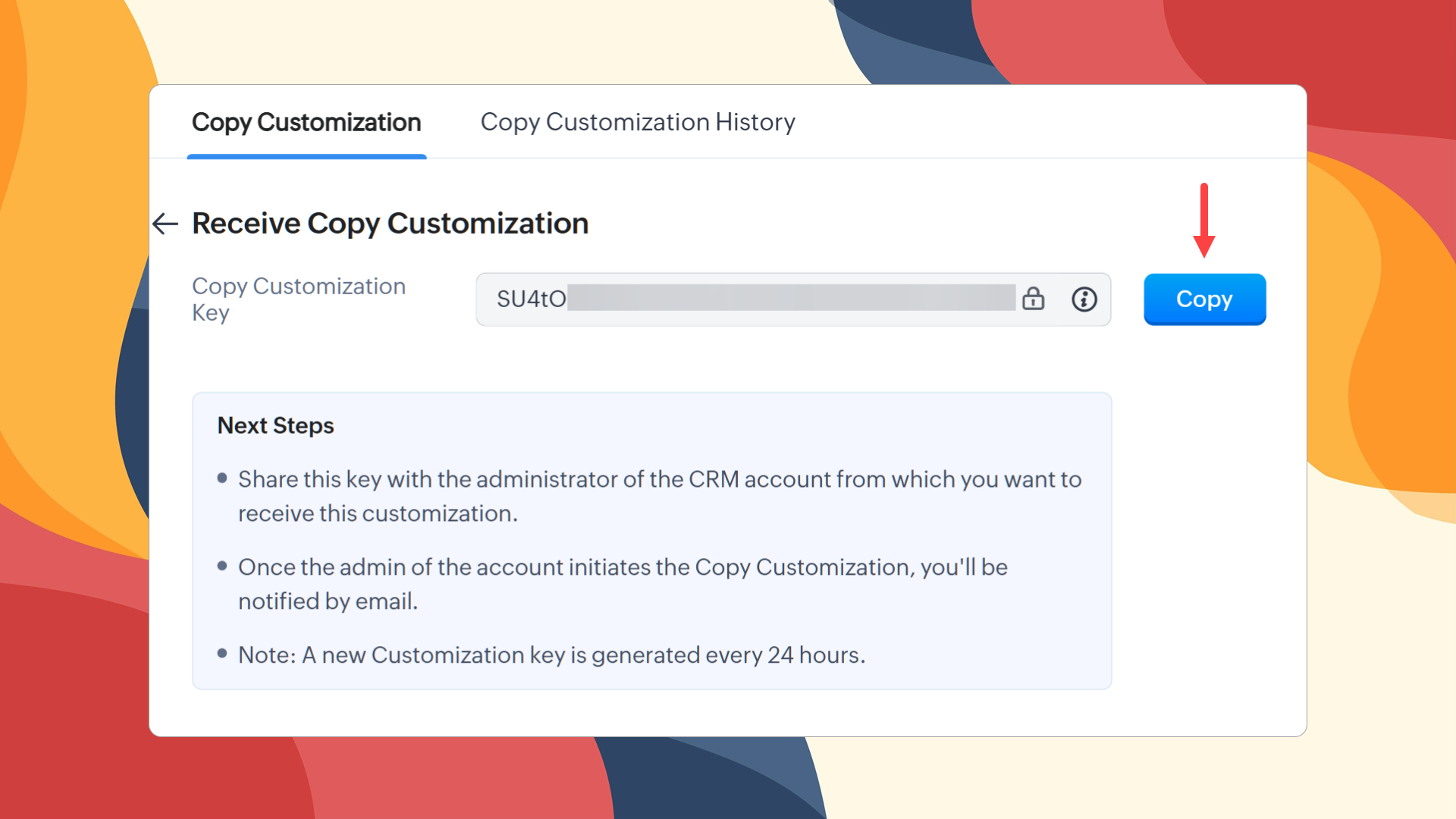Click bullet dot before 'Note: A new'
This screenshot has width=1456, height=819.
(x=222, y=653)
